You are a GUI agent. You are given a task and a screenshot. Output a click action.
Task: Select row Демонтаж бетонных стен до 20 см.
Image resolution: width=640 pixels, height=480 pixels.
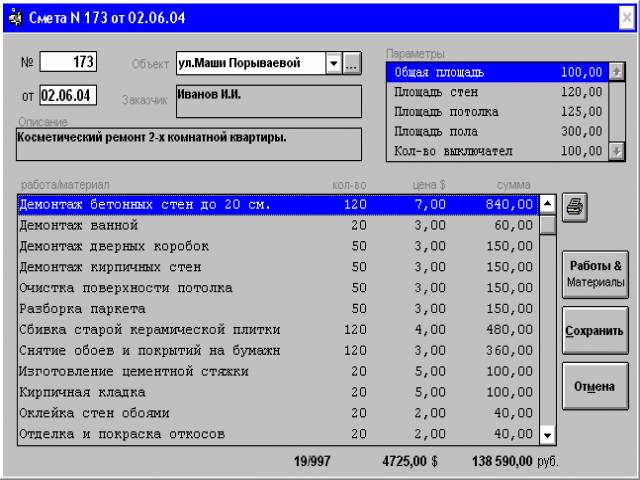[278, 204]
